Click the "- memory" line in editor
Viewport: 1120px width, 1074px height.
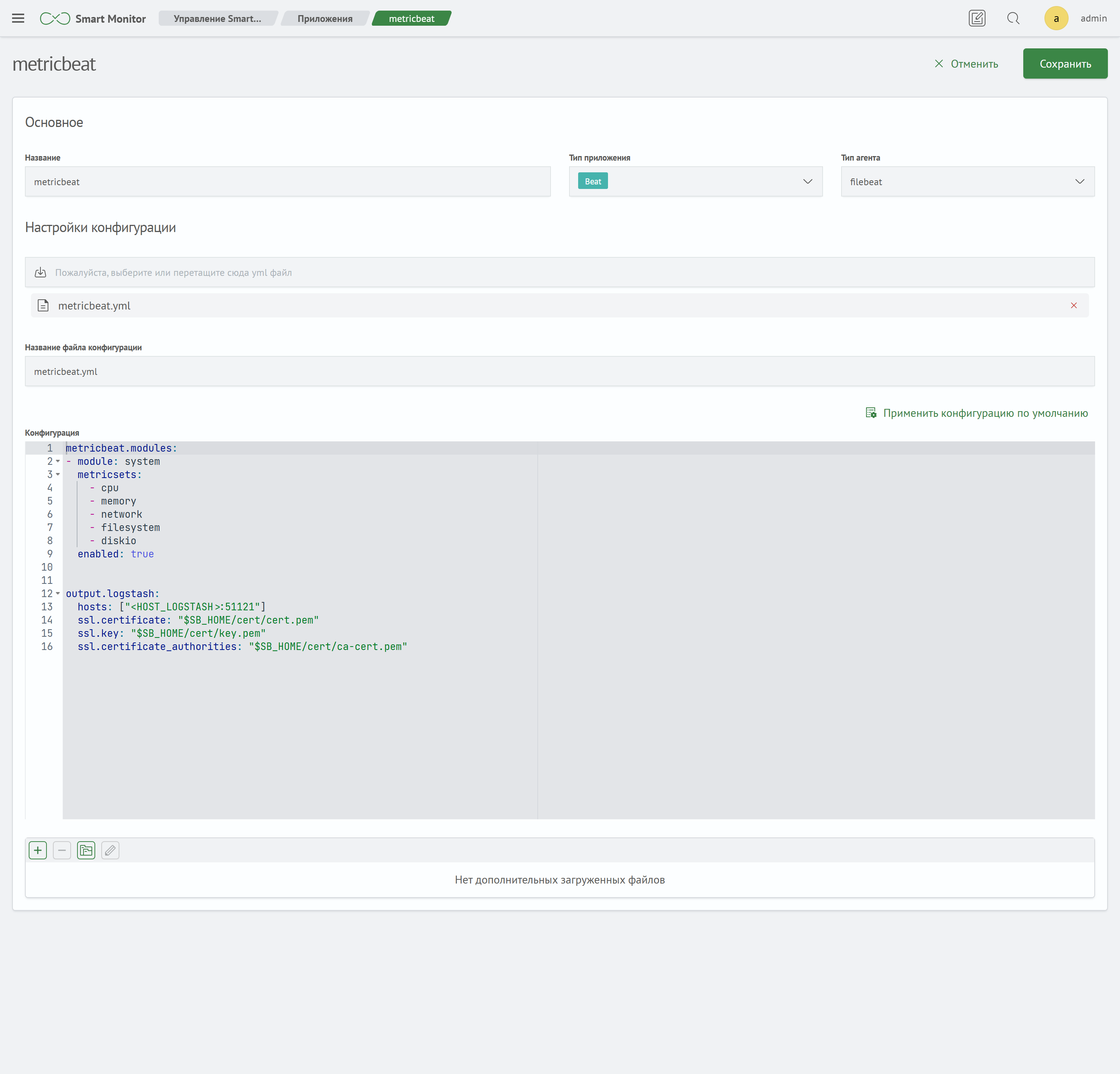point(113,501)
